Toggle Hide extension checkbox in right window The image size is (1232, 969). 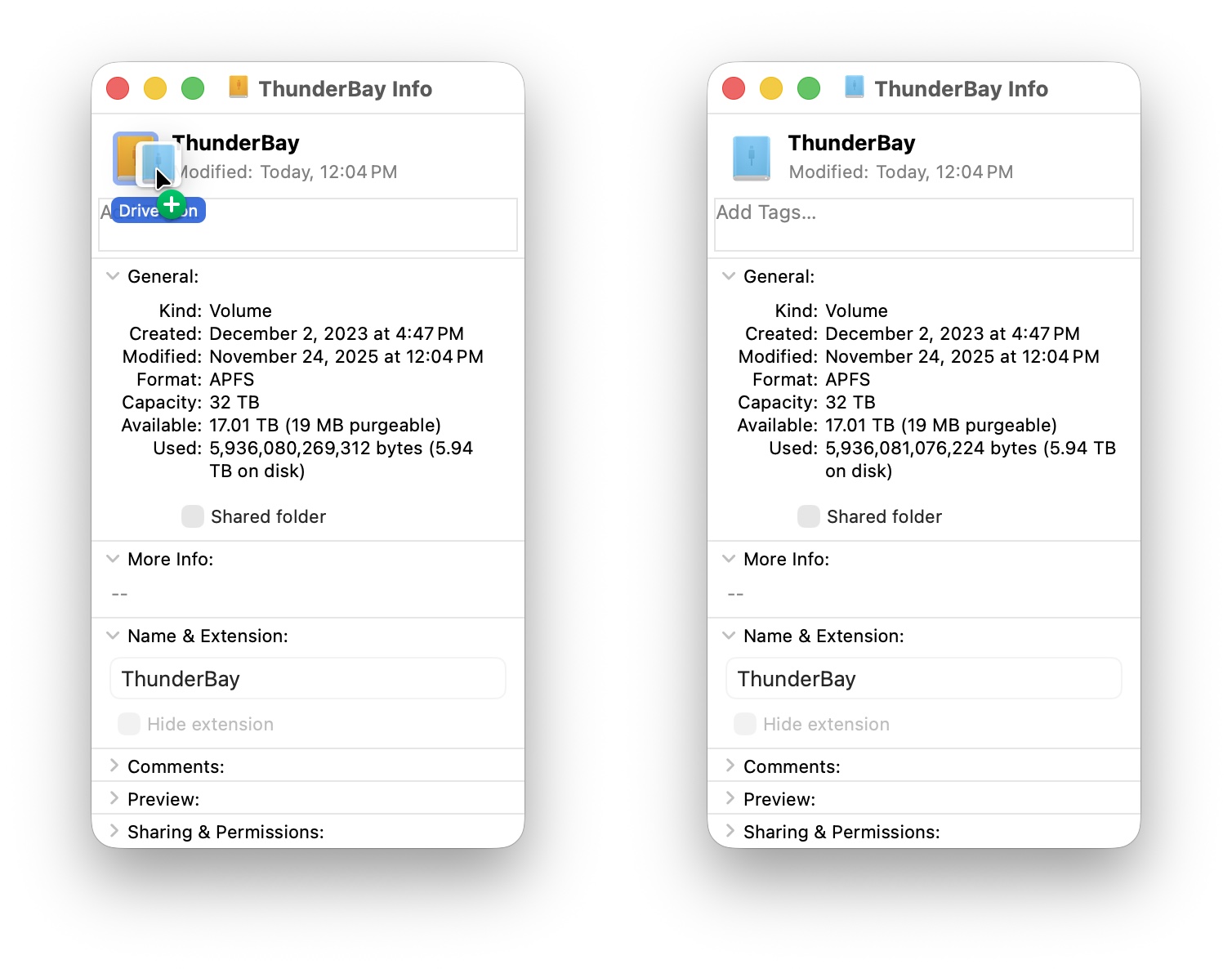[745, 724]
